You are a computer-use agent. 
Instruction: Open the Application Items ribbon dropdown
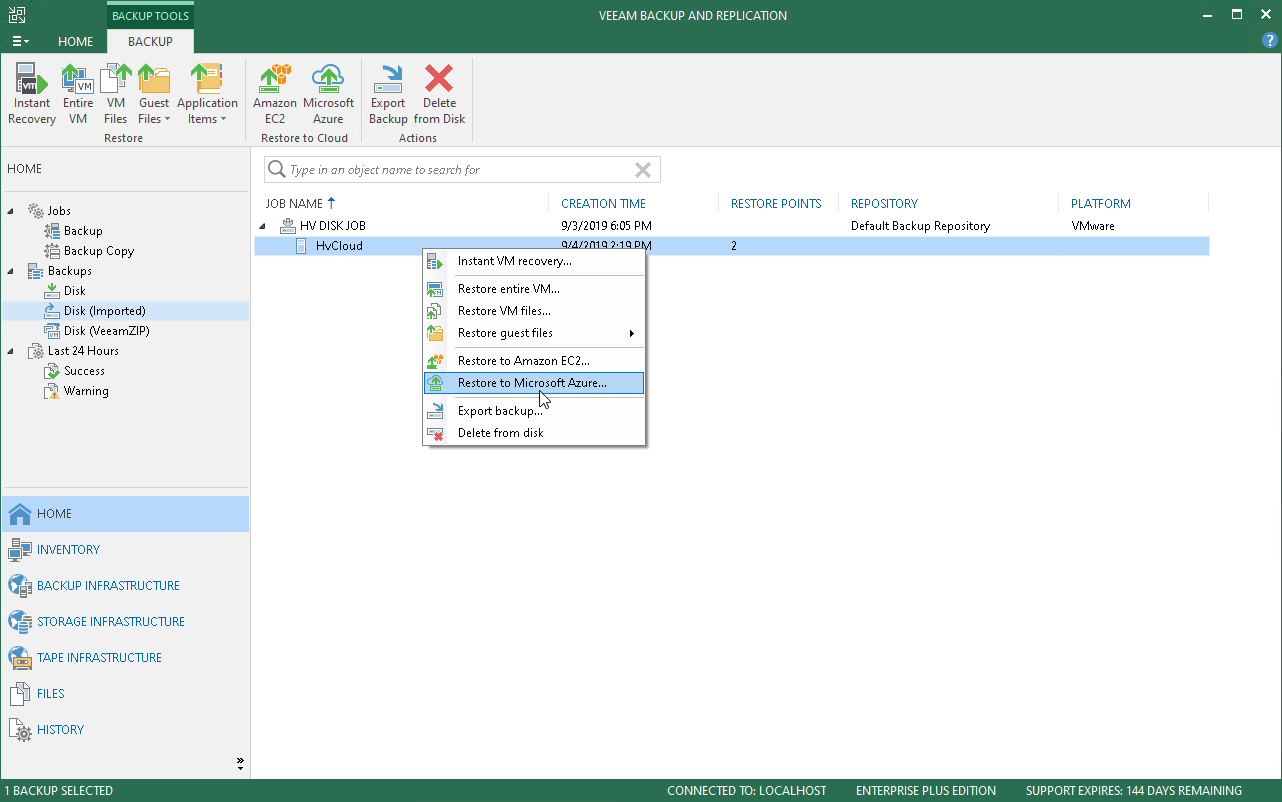coord(207,94)
